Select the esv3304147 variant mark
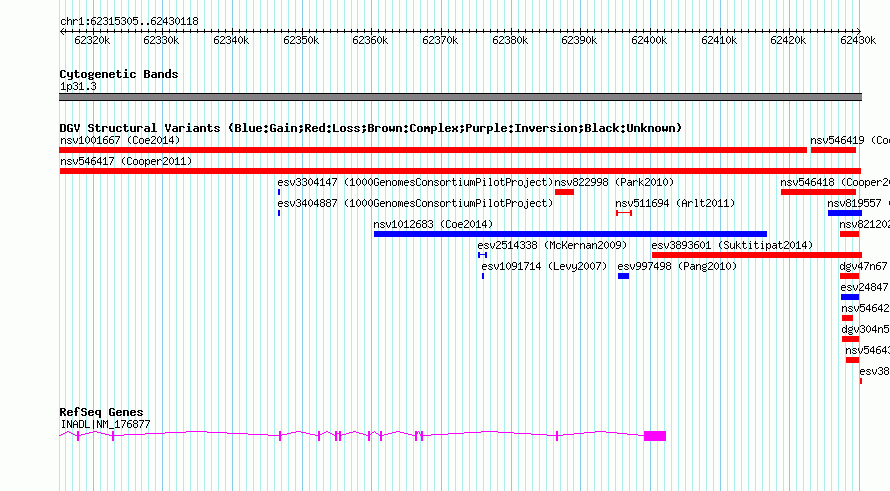890x491 pixels. [279, 192]
